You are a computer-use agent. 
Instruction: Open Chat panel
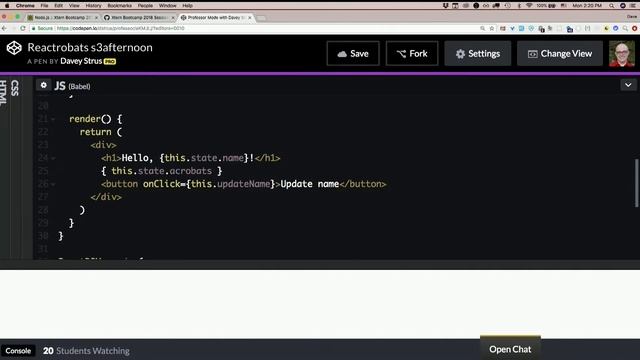coord(510,349)
